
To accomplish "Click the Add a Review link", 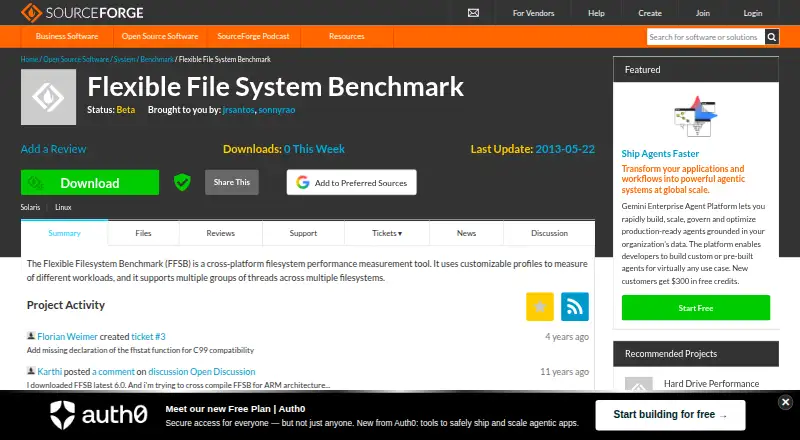I will (x=54, y=149).
